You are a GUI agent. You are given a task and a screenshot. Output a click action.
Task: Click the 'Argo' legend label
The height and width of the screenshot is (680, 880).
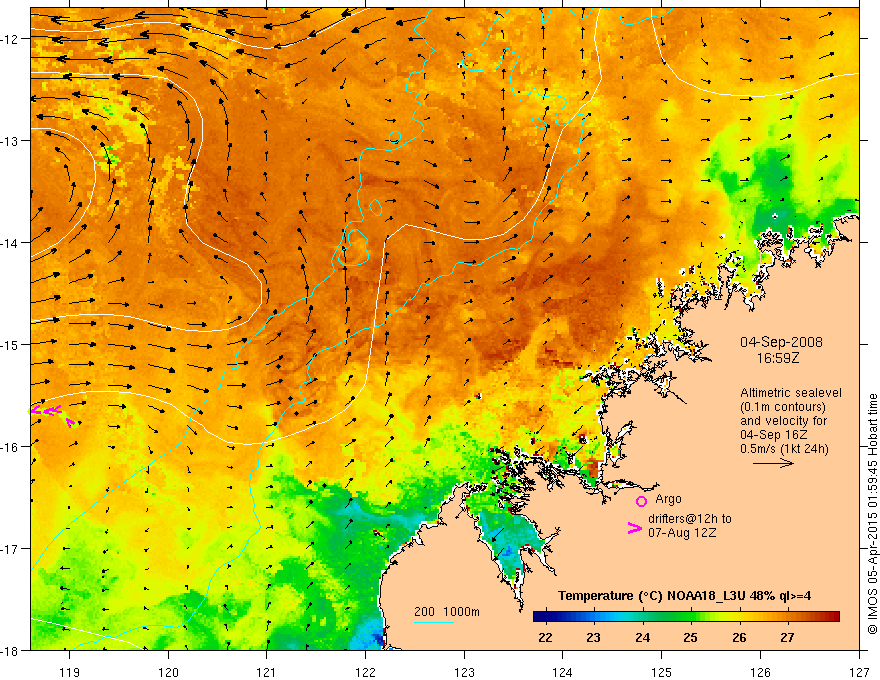668,499
